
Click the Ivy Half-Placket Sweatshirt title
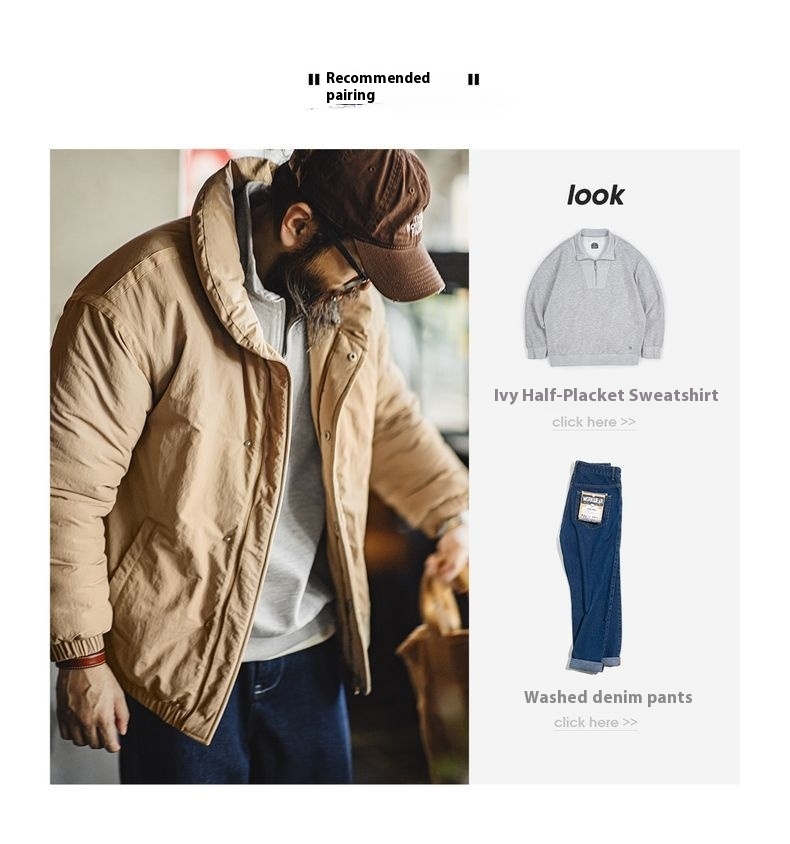pos(606,395)
